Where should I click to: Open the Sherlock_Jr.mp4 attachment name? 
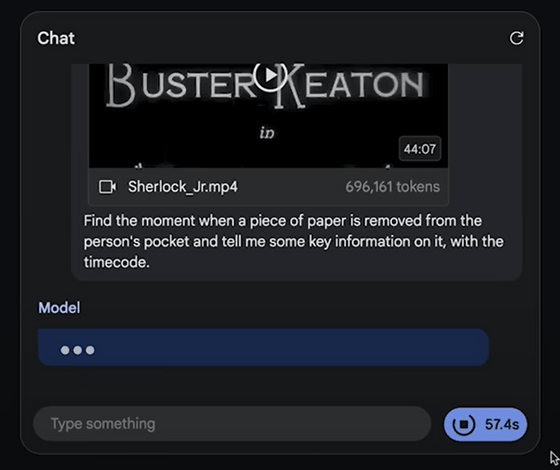tap(182, 187)
